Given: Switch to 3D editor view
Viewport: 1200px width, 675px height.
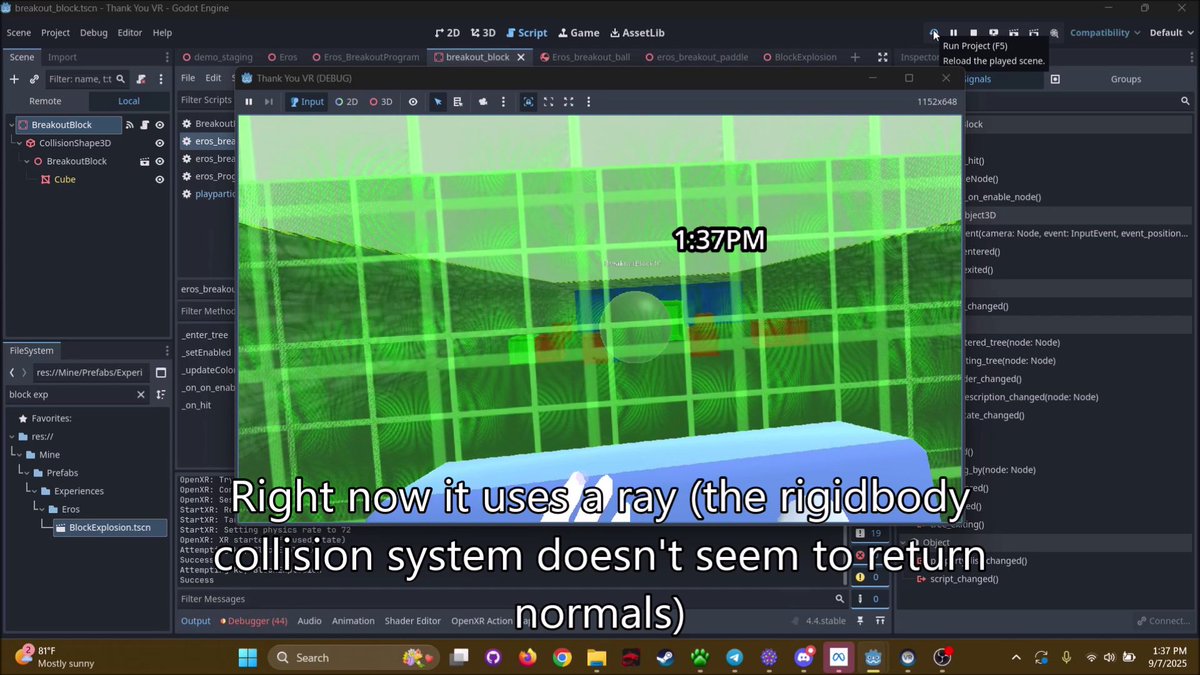Looking at the screenshot, I should [483, 32].
